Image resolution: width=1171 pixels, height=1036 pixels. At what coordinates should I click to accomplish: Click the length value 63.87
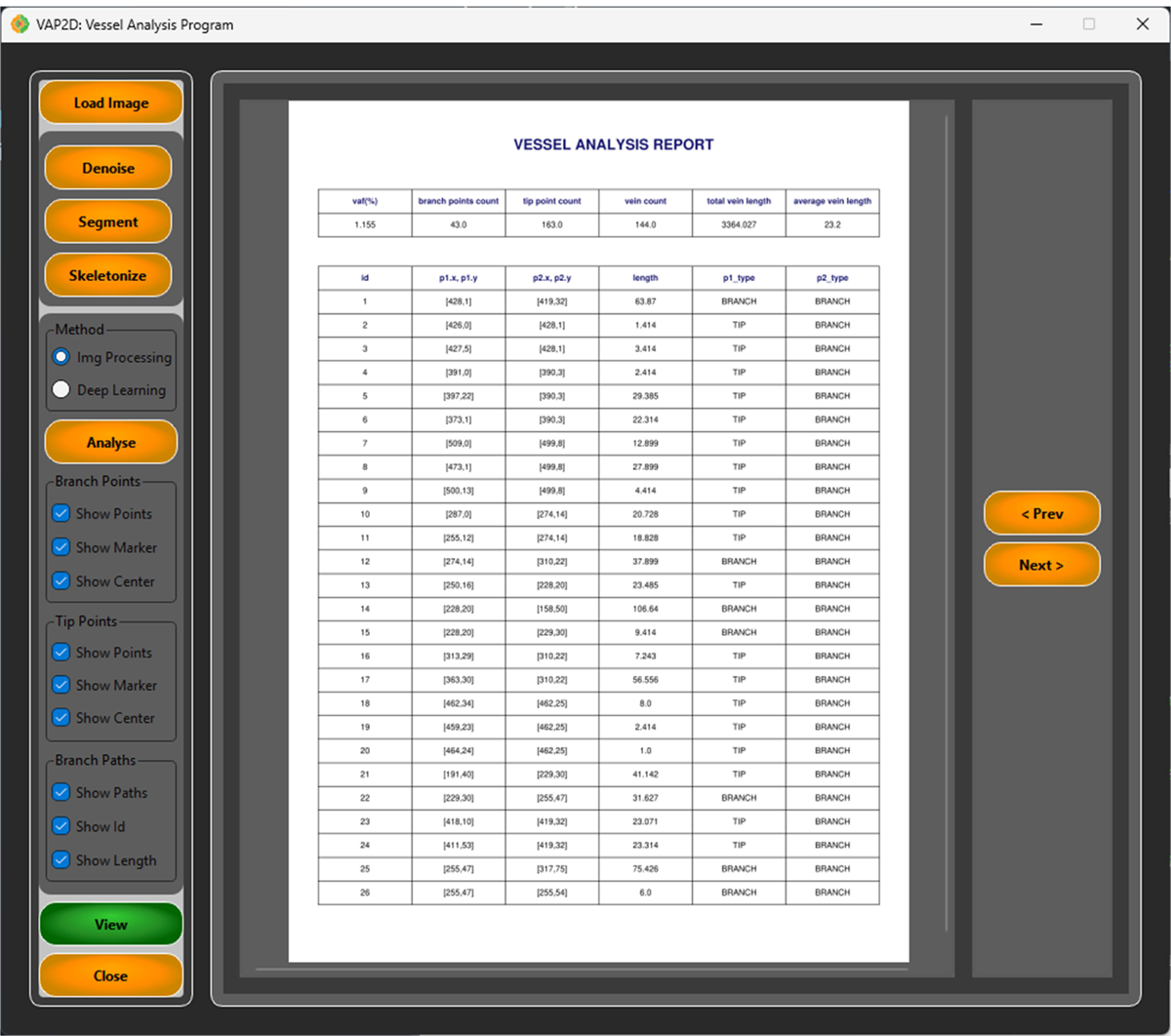tap(645, 301)
